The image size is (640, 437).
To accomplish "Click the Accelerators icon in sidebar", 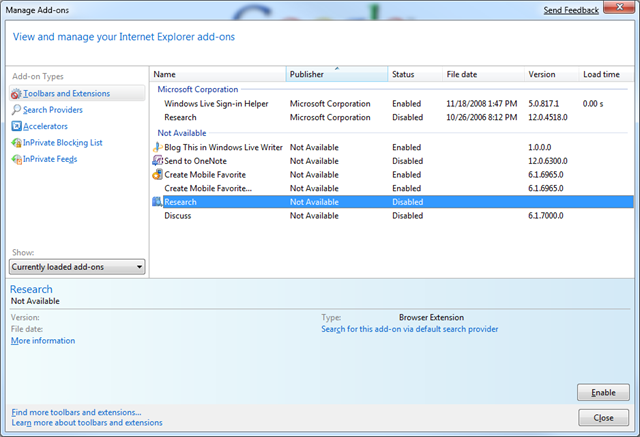I will coord(16,126).
